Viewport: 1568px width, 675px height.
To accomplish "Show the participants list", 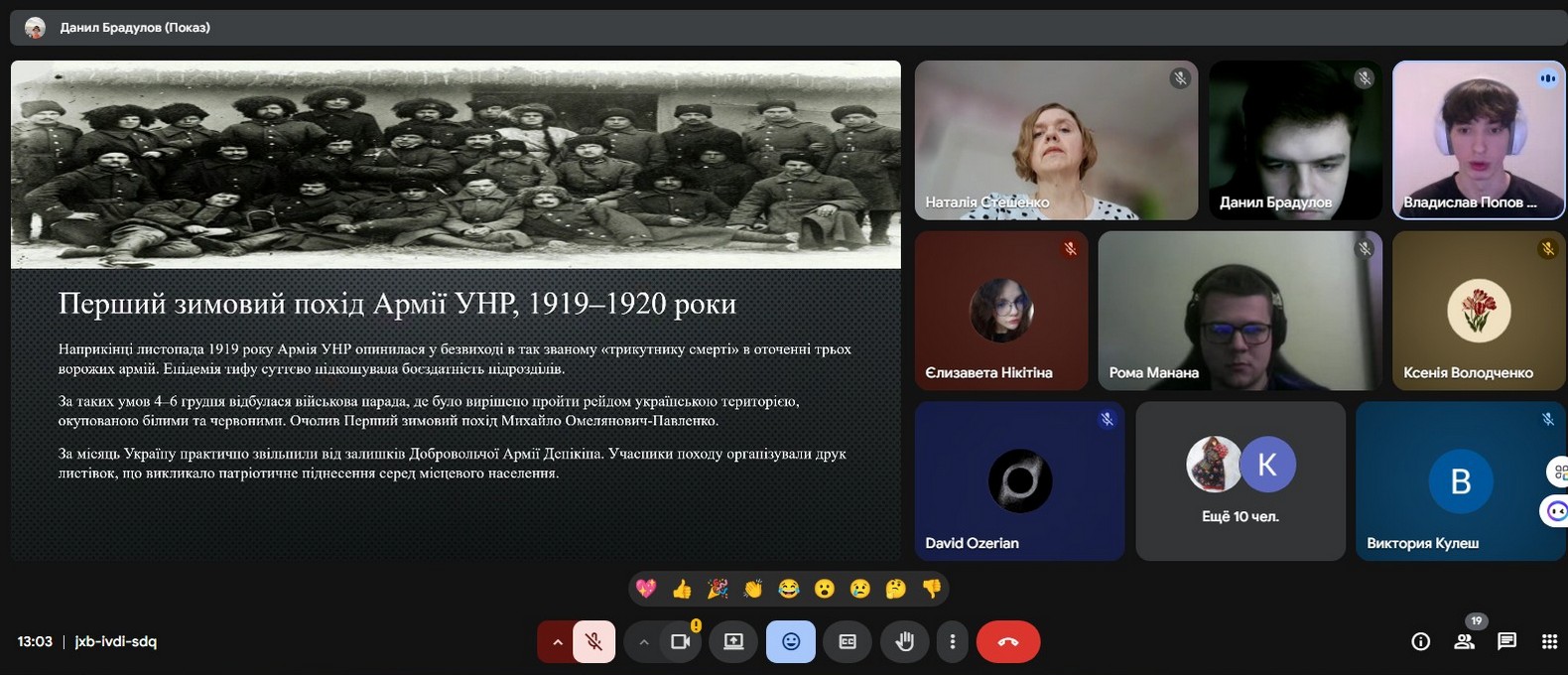I will click(x=1464, y=642).
